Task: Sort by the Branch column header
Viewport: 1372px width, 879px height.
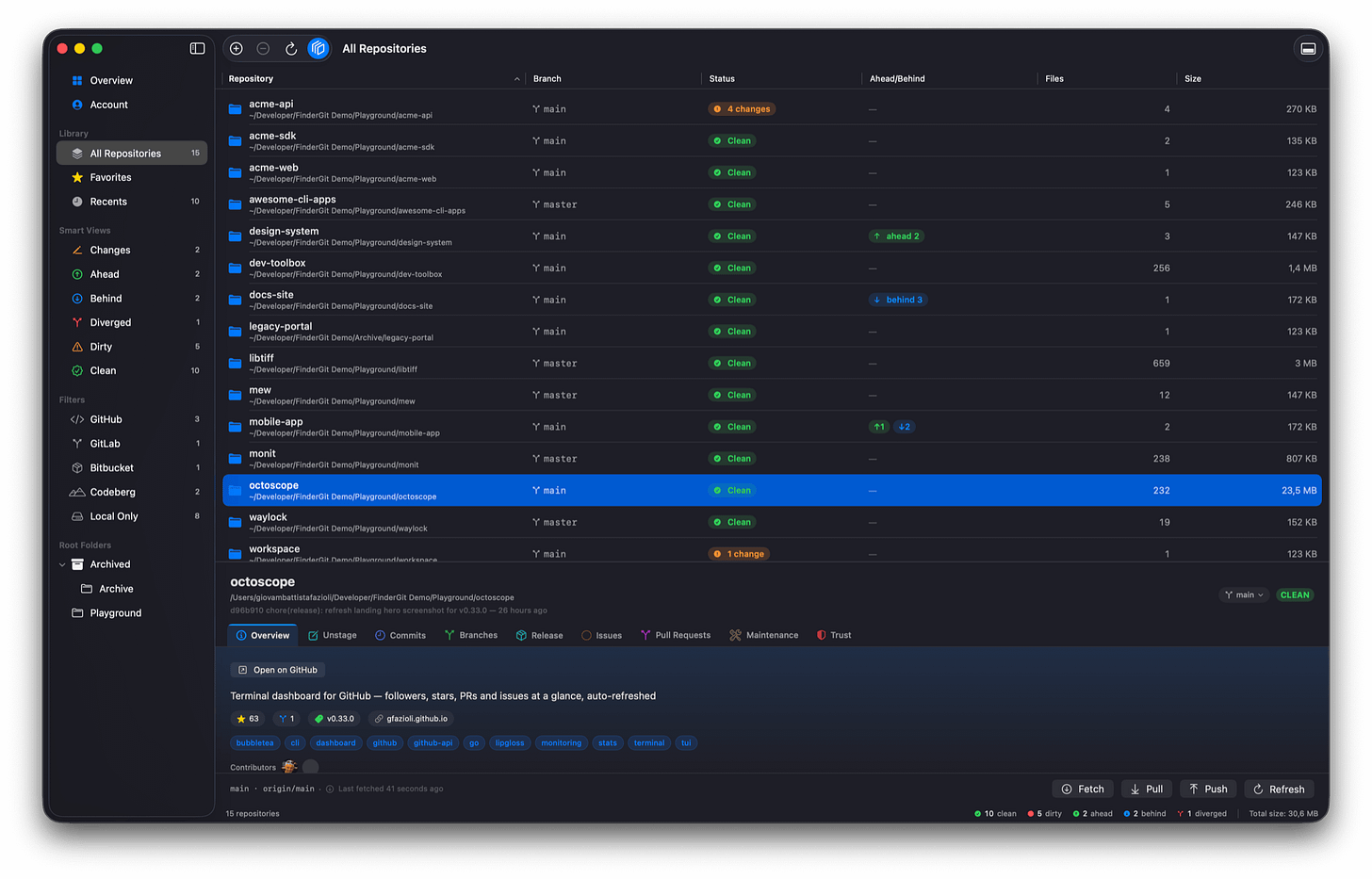Action: [613, 79]
